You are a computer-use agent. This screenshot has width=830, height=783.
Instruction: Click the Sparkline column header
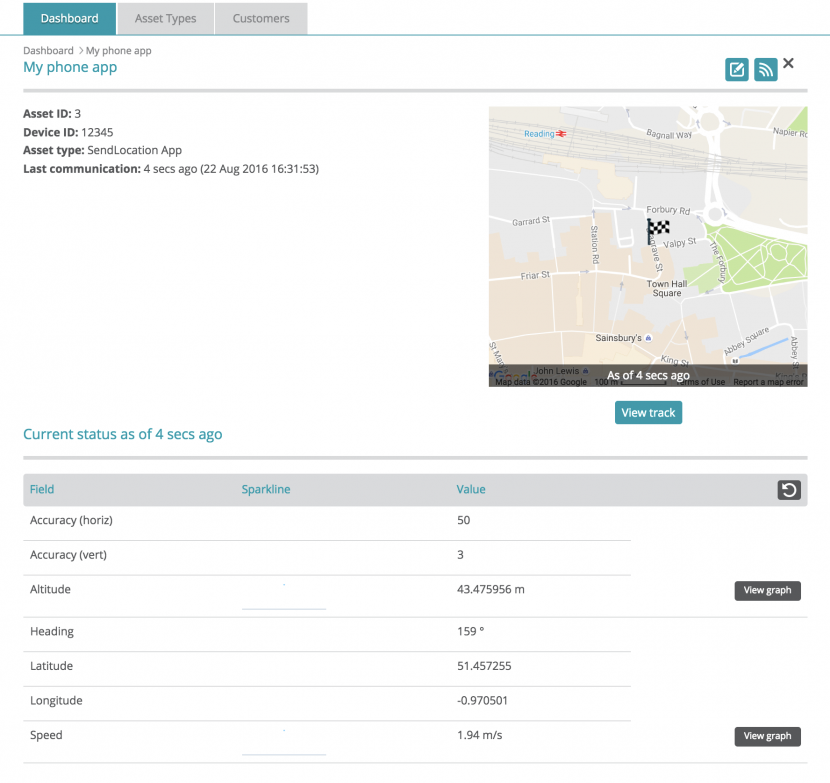click(266, 489)
